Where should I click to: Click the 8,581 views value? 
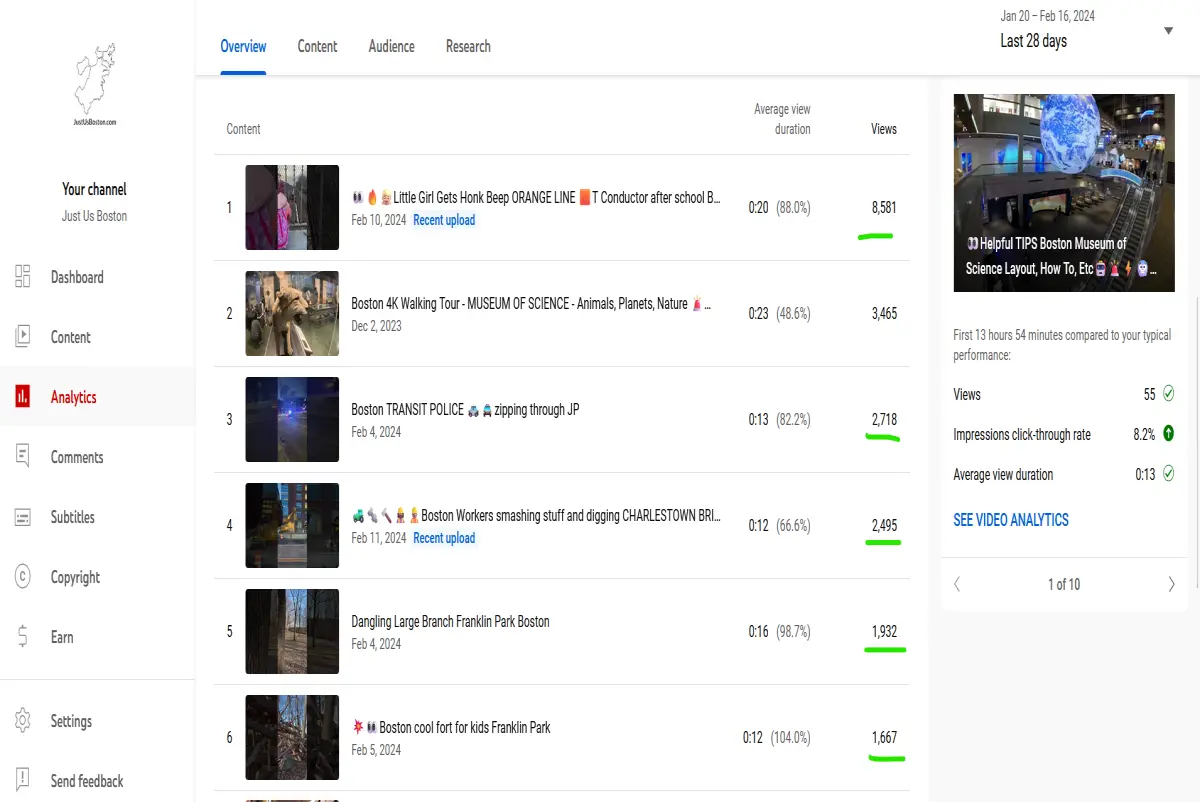pos(884,208)
